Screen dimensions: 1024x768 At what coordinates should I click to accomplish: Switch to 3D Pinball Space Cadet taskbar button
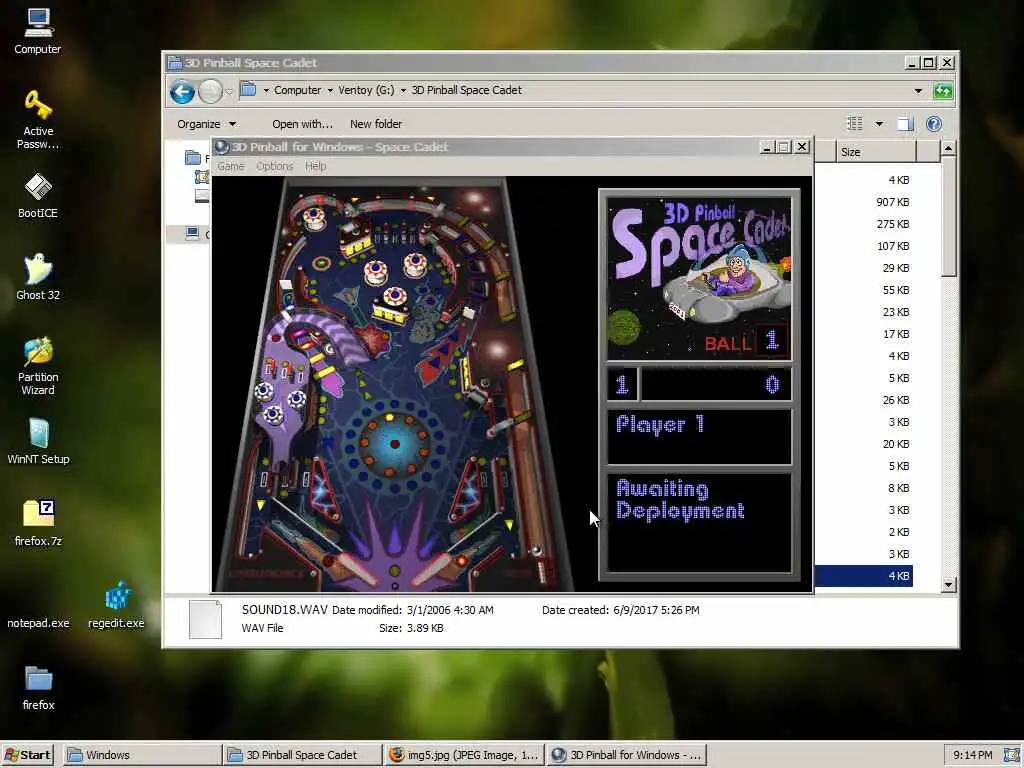(302, 755)
